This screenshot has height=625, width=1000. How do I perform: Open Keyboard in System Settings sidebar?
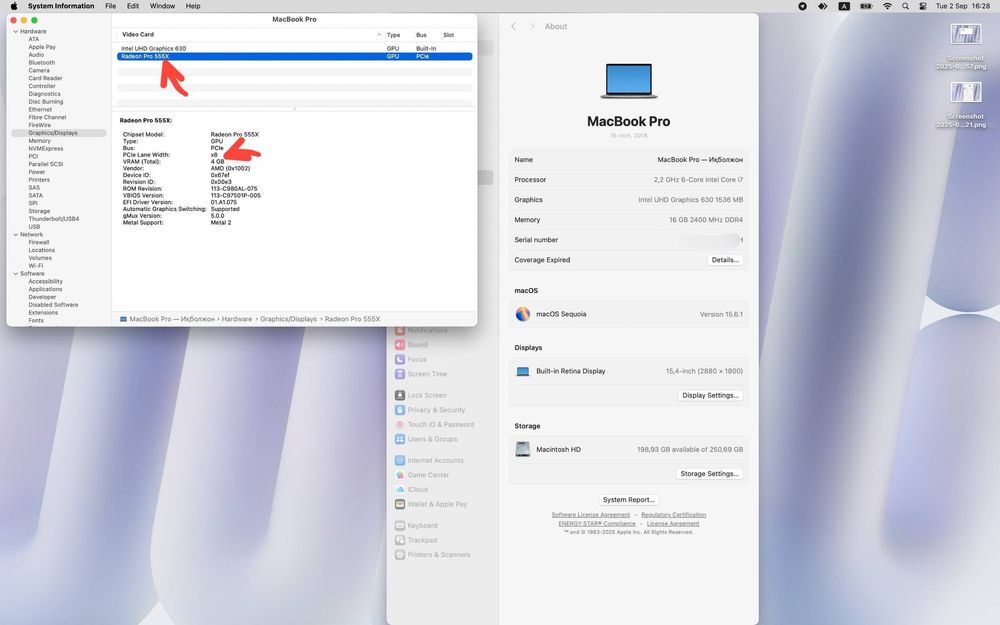pyautogui.click(x=416, y=526)
